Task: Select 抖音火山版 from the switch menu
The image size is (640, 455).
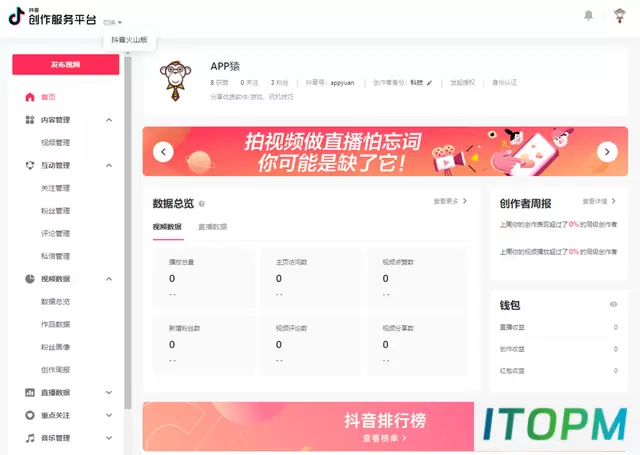Action: click(x=129, y=40)
